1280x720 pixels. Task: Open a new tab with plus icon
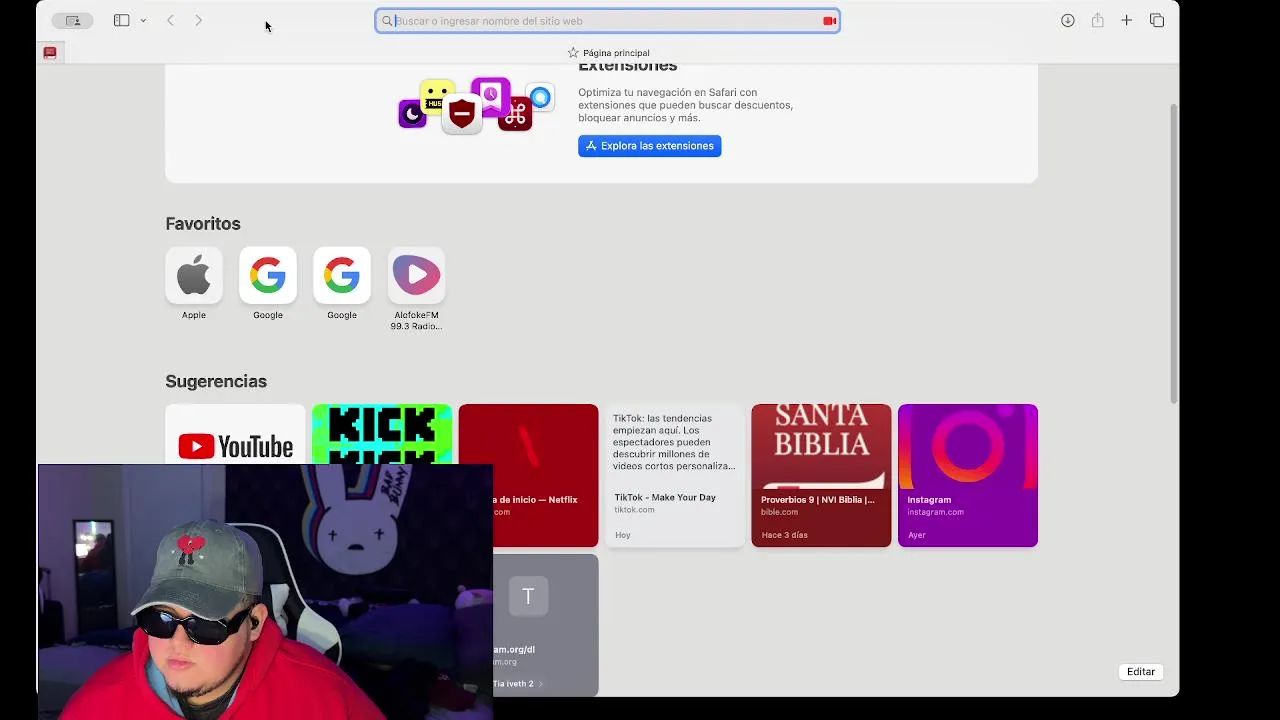tap(1126, 20)
